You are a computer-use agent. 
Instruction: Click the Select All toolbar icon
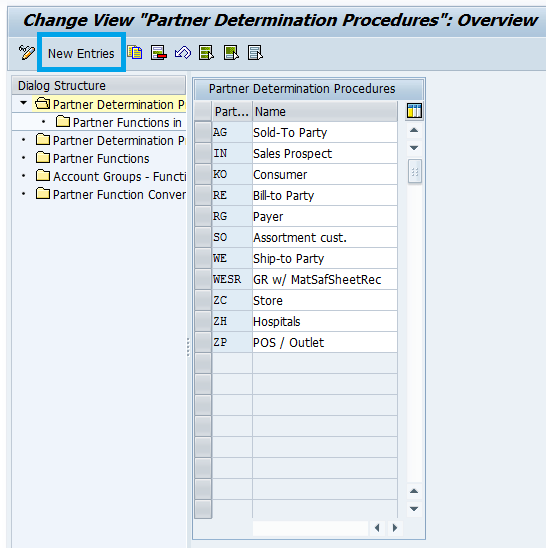coord(207,53)
